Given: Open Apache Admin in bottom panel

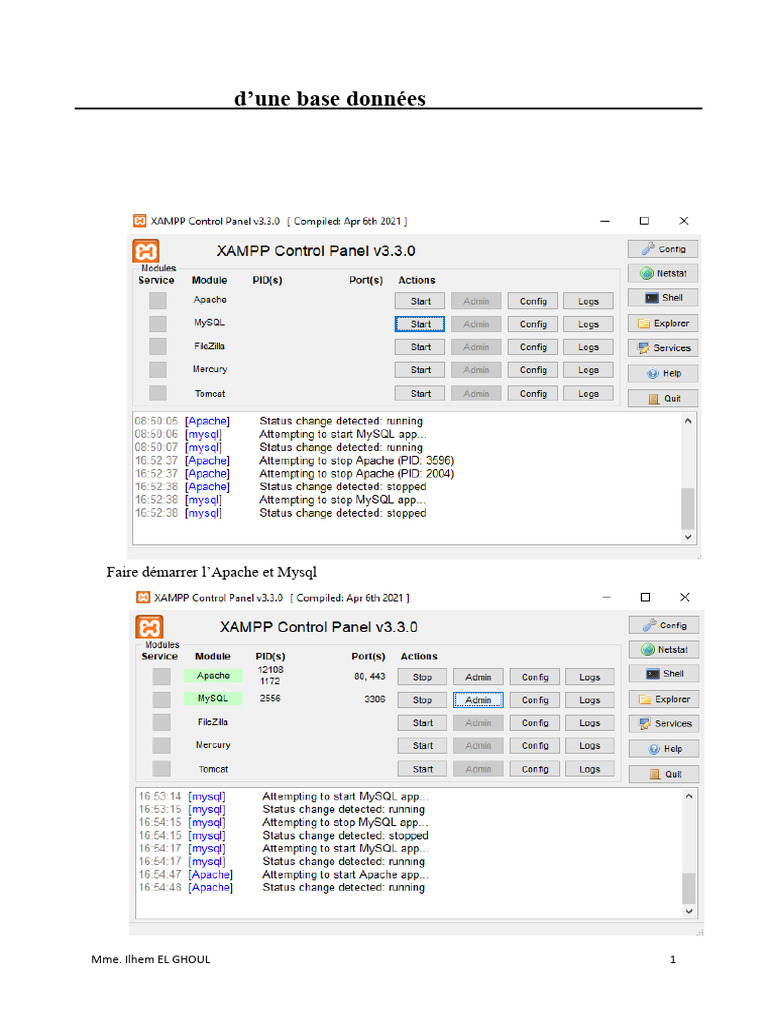Looking at the screenshot, I should [478, 677].
